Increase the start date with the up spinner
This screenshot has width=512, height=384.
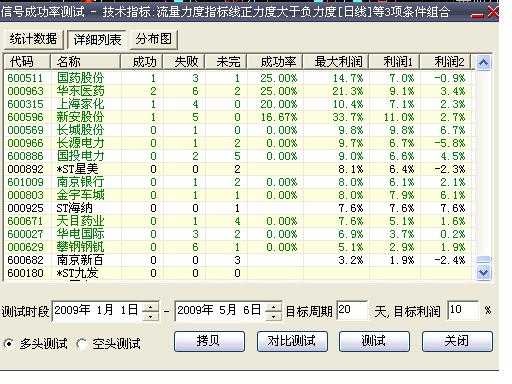point(150,307)
